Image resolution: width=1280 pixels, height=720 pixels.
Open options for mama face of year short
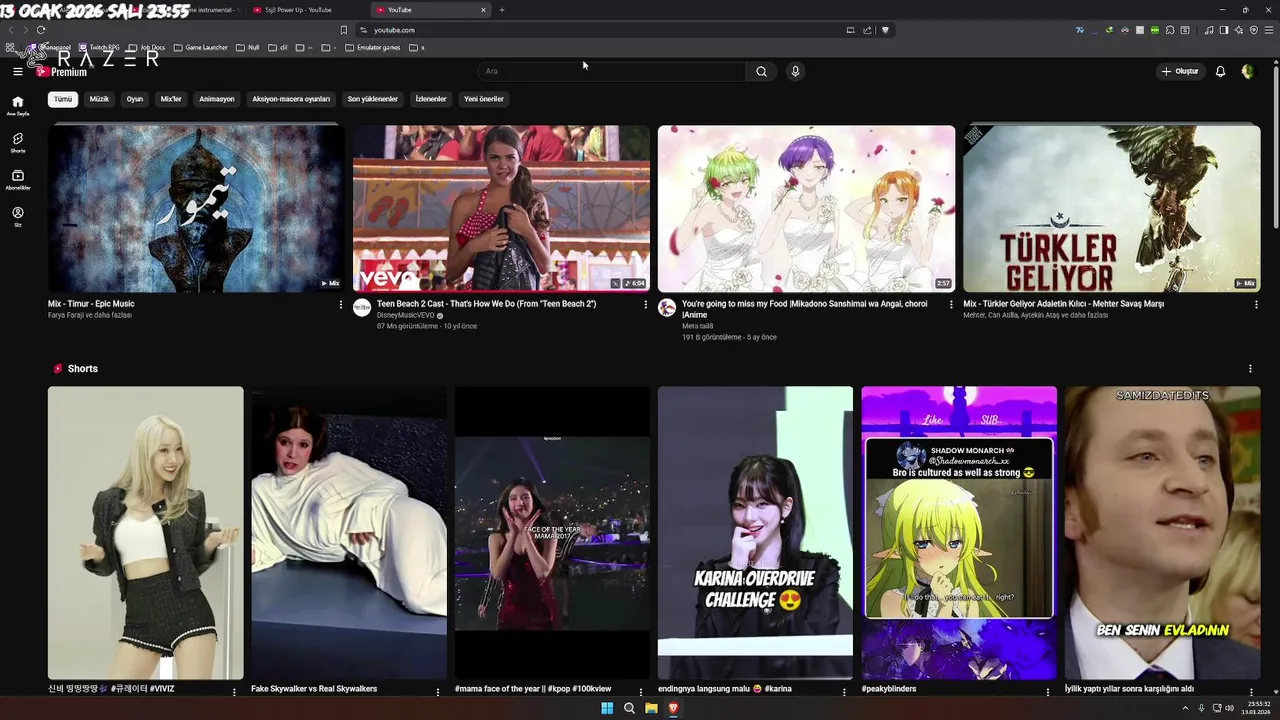pos(641,692)
